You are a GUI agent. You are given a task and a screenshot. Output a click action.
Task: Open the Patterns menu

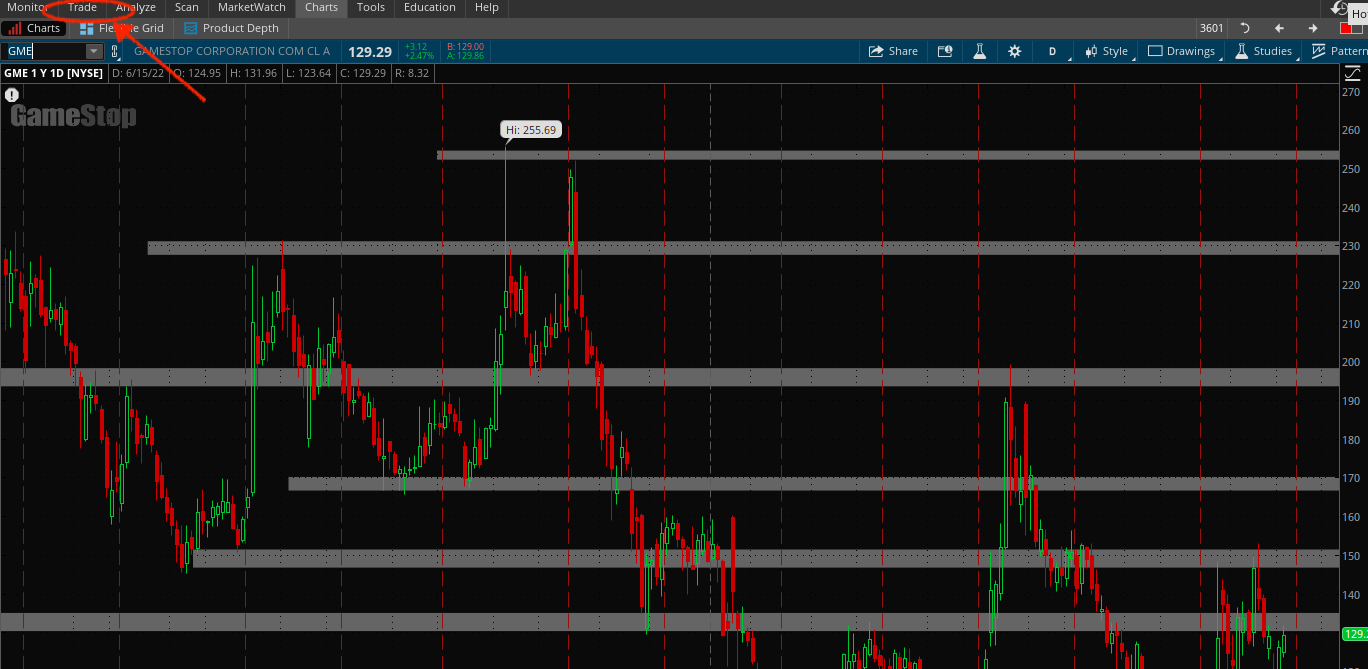pyautogui.click(x=1340, y=51)
